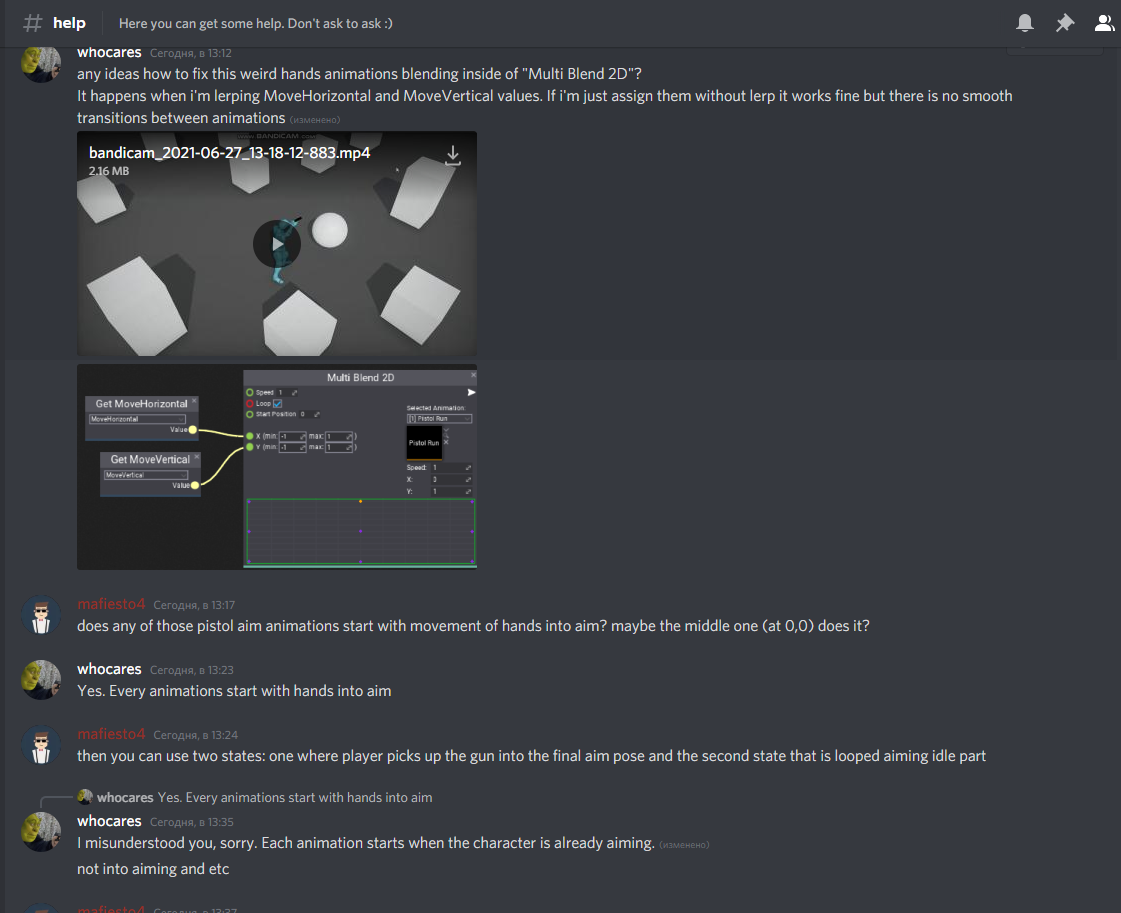Click the help channel name header
The height and width of the screenshot is (913, 1121).
pyautogui.click(x=69, y=23)
